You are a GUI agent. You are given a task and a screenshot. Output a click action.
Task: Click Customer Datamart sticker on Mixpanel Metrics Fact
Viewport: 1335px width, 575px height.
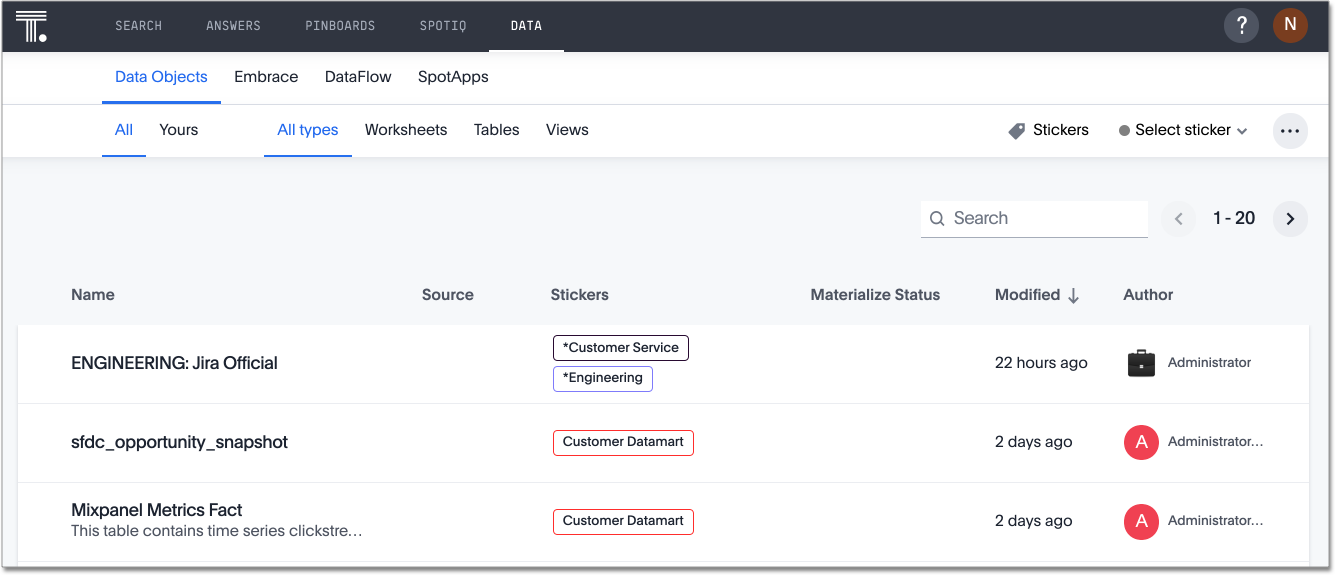point(623,521)
